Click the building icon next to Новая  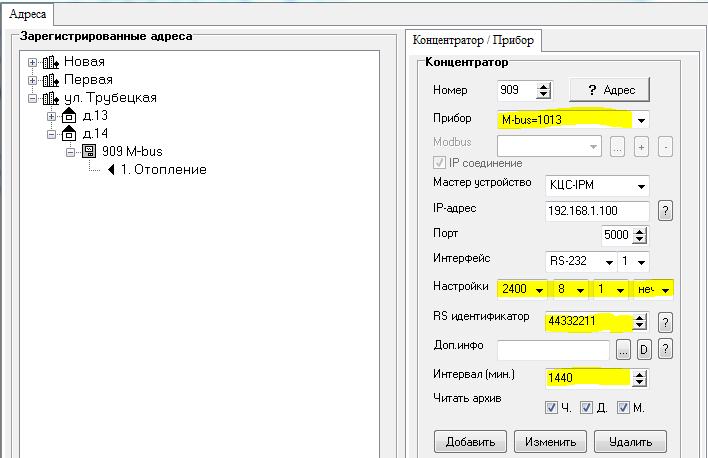(51, 62)
